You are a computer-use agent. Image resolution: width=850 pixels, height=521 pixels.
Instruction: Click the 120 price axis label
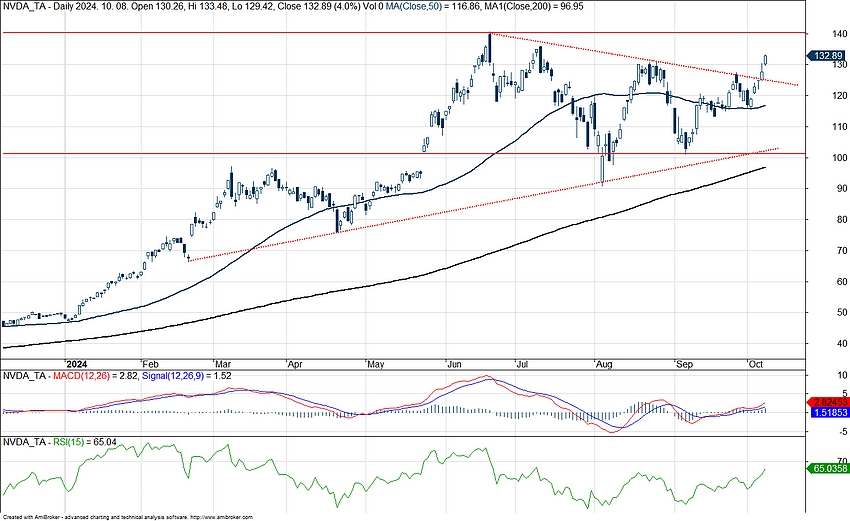coord(840,95)
